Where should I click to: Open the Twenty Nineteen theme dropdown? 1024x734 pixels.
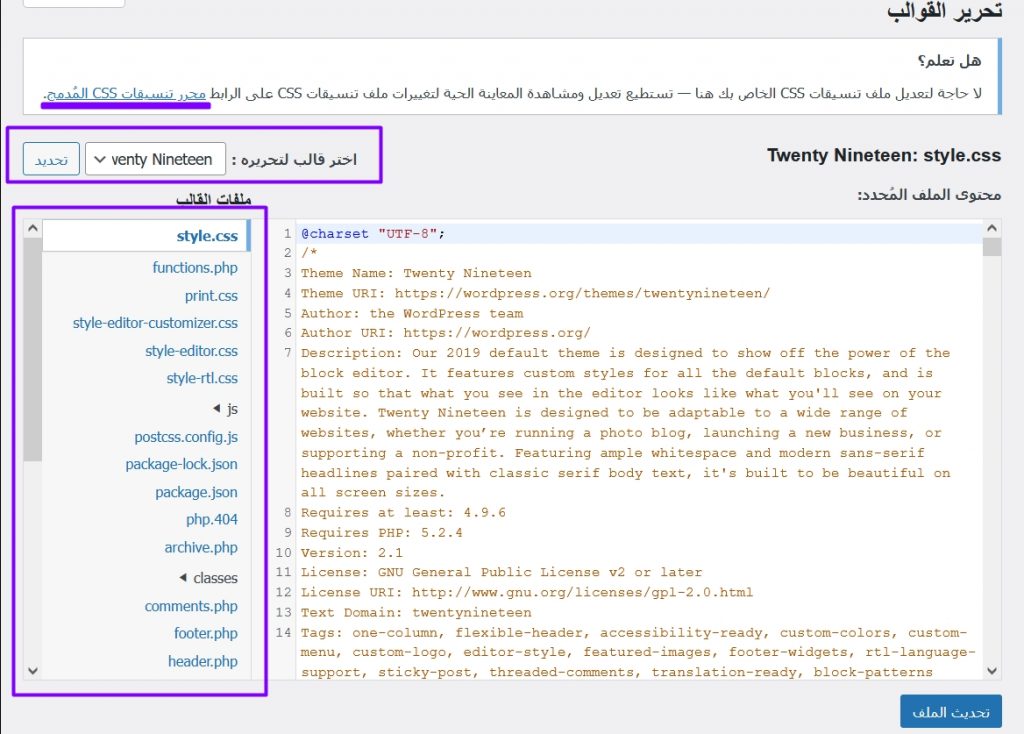click(x=155, y=159)
